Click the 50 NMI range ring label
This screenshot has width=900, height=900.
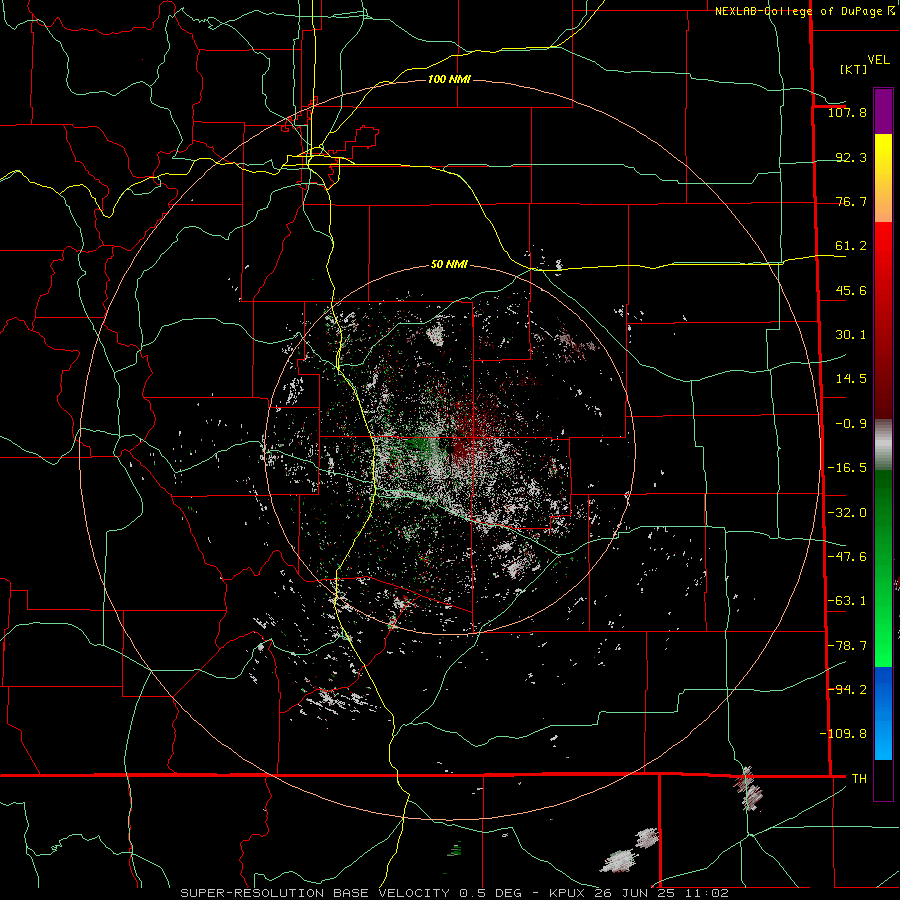(x=449, y=264)
